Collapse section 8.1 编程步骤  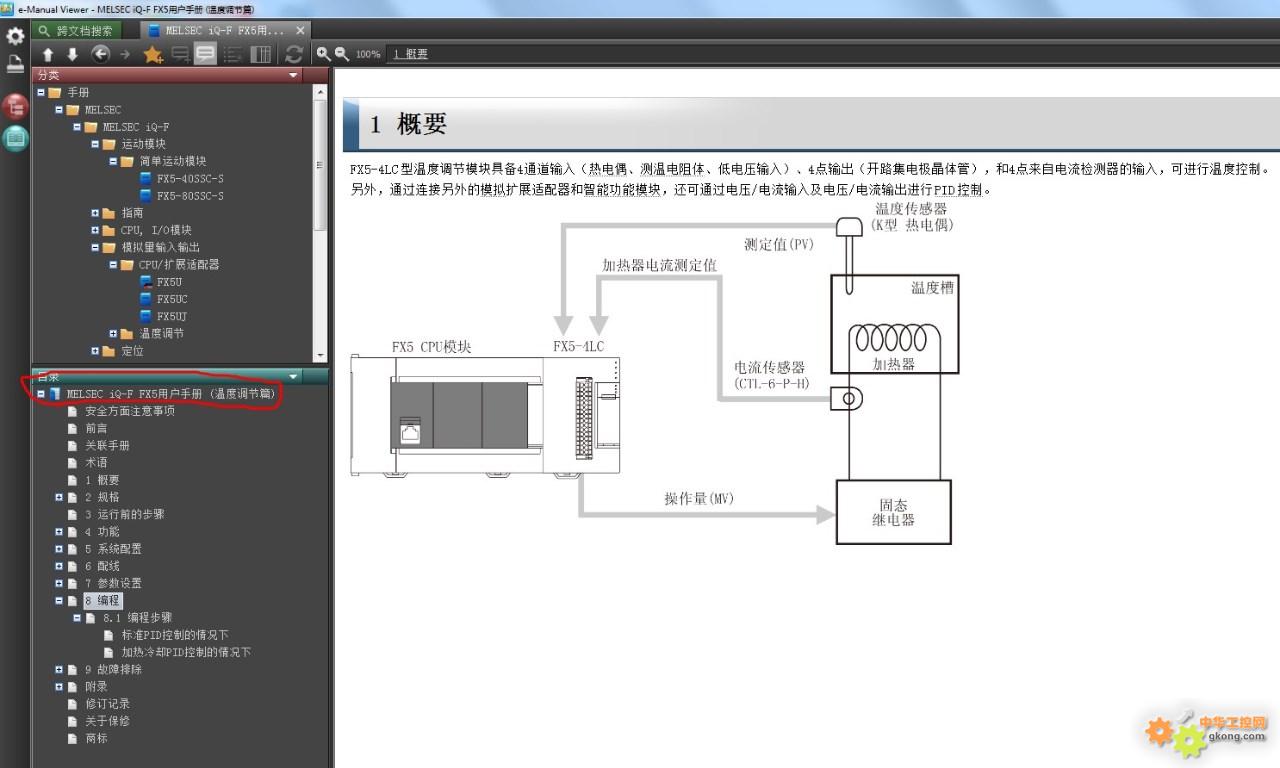point(77,618)
